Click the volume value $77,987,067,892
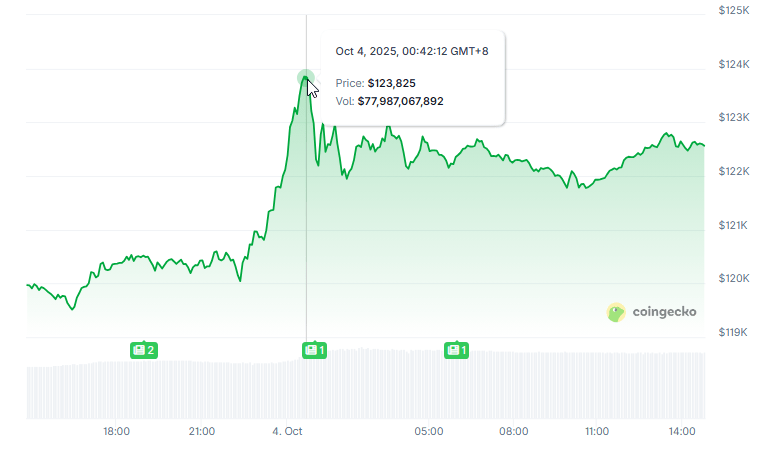This screenshot has height=450, width=781. (x=400, y=101)
